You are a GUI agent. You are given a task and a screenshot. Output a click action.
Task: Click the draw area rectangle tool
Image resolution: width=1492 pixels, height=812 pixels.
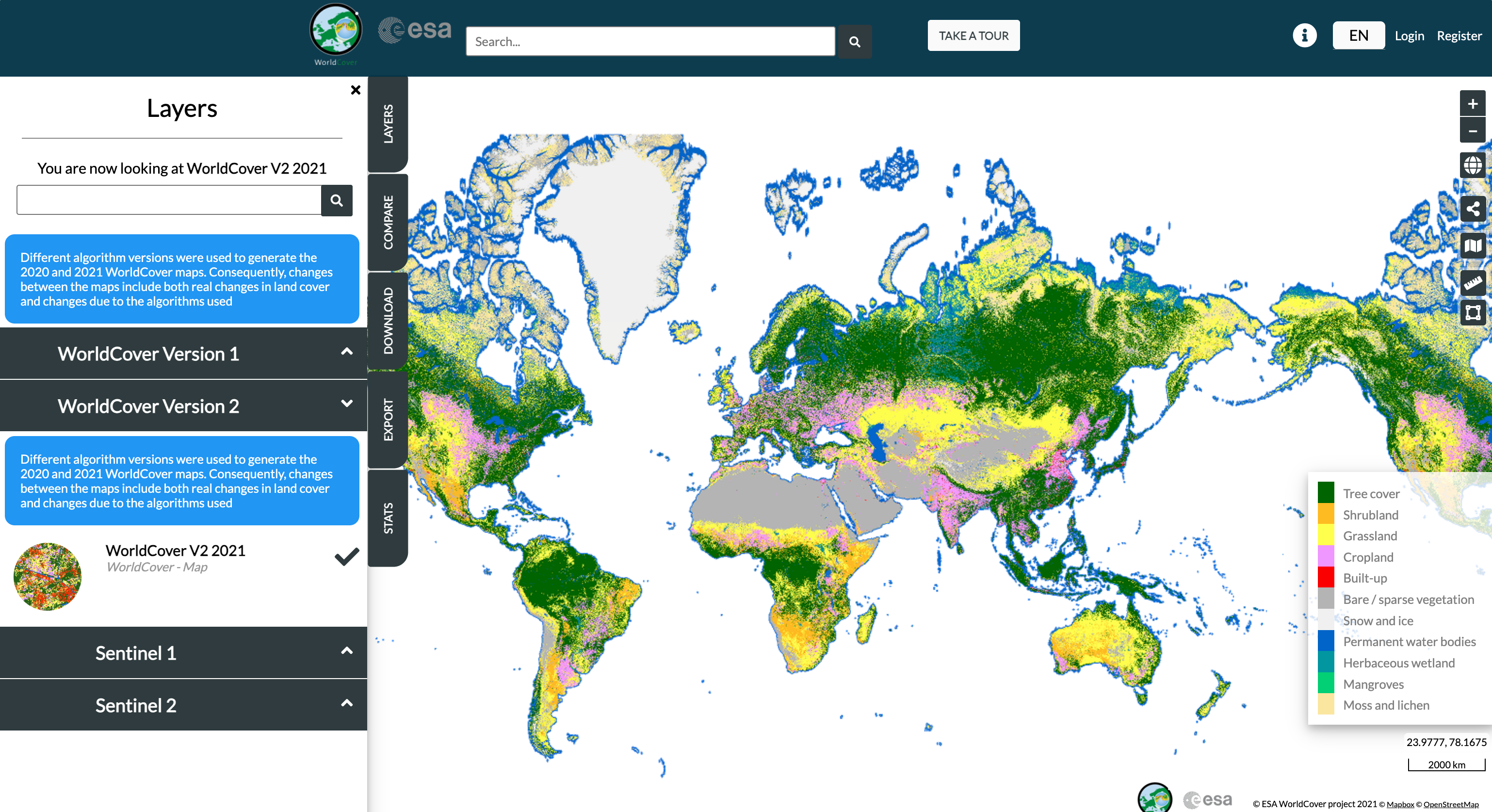click(x=1472, y=313)
